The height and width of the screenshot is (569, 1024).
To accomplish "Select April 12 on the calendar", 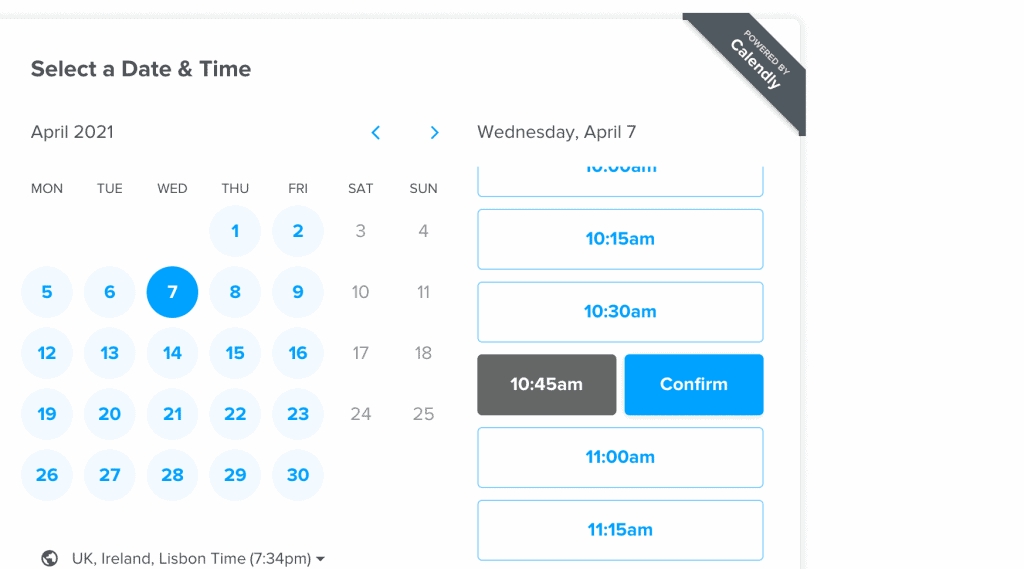I will click(47, 353).
